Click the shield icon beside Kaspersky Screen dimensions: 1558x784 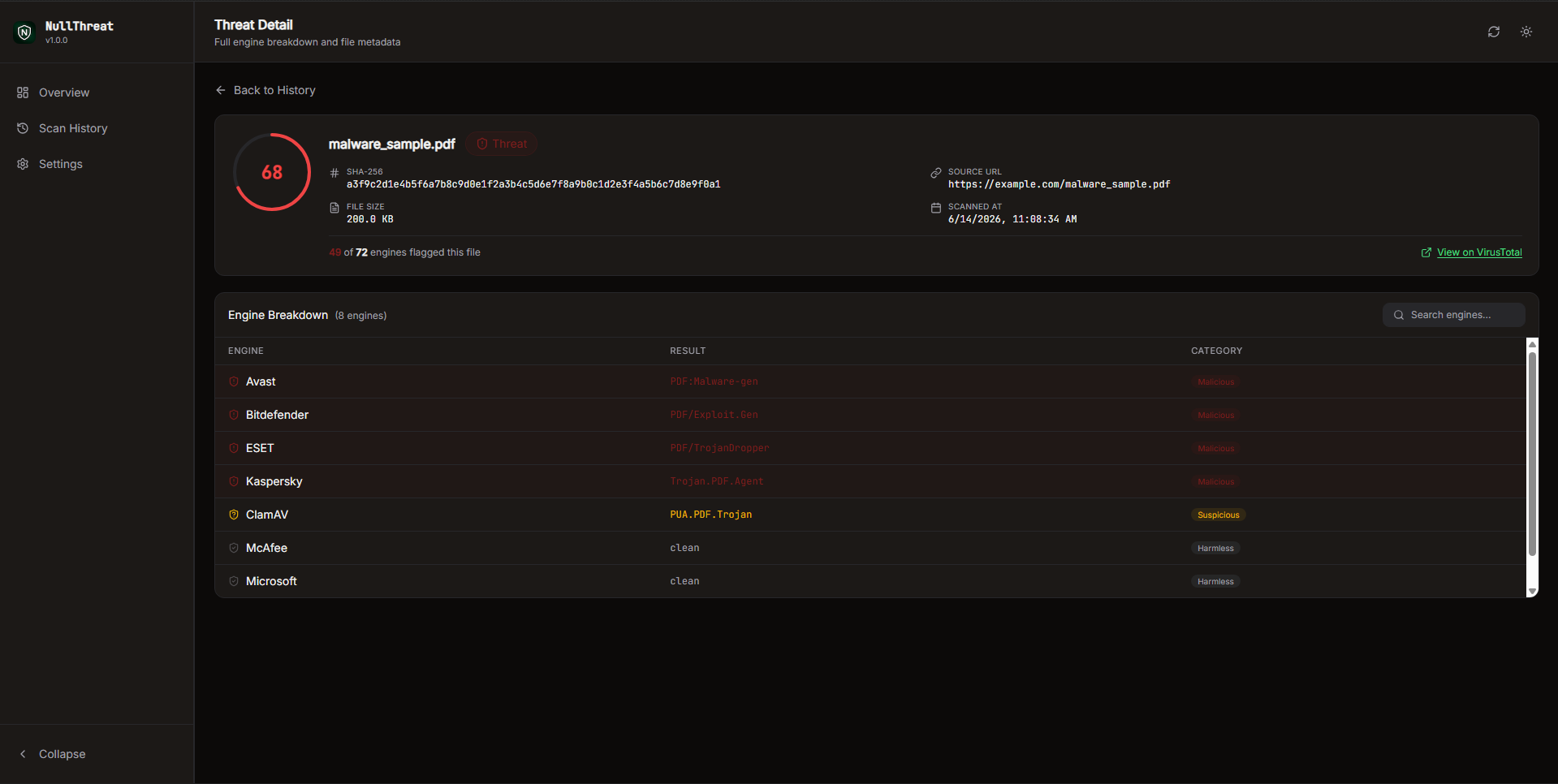click(x=234, y=481)
